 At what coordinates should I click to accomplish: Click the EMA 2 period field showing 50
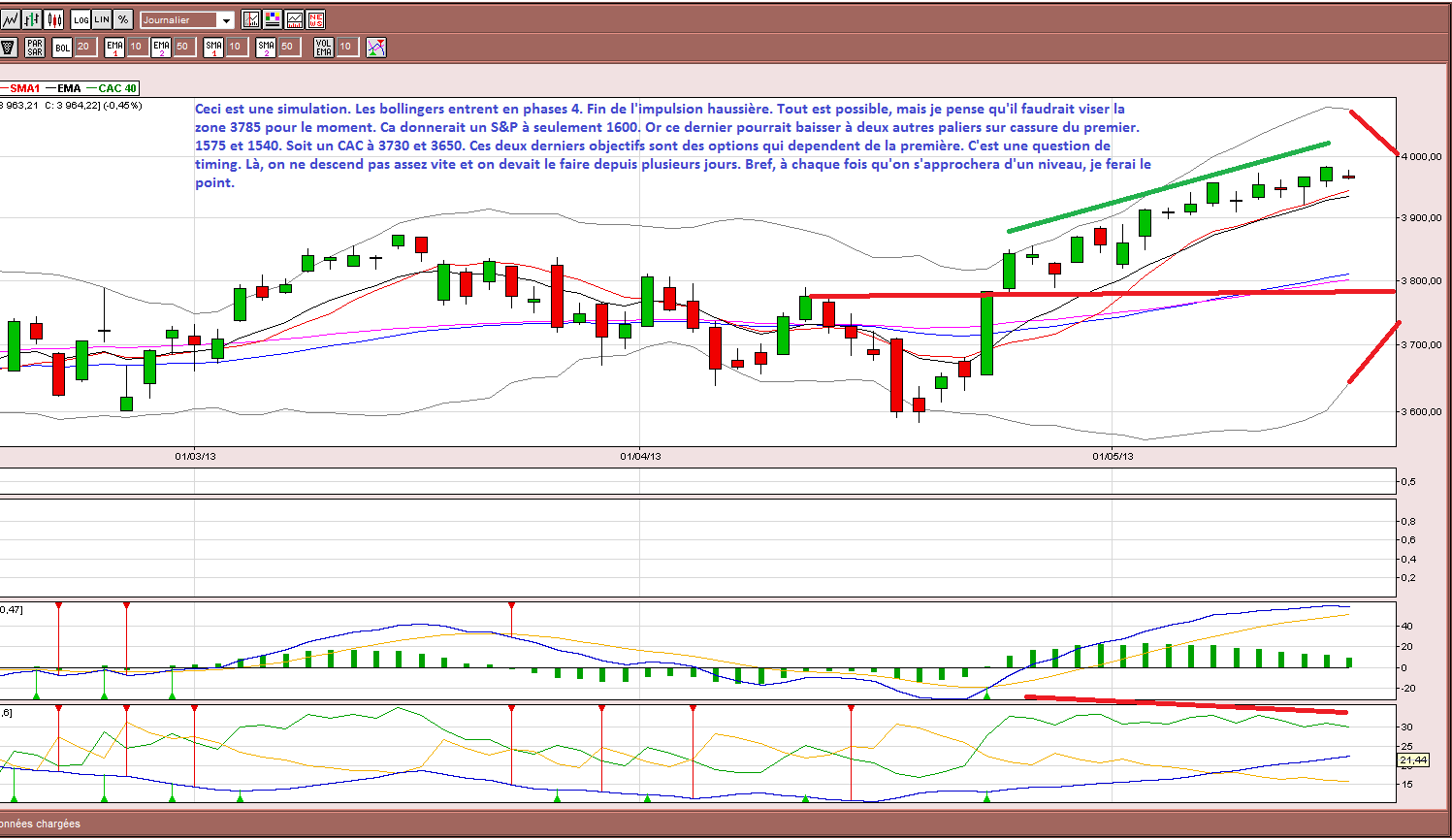[184, 47]
